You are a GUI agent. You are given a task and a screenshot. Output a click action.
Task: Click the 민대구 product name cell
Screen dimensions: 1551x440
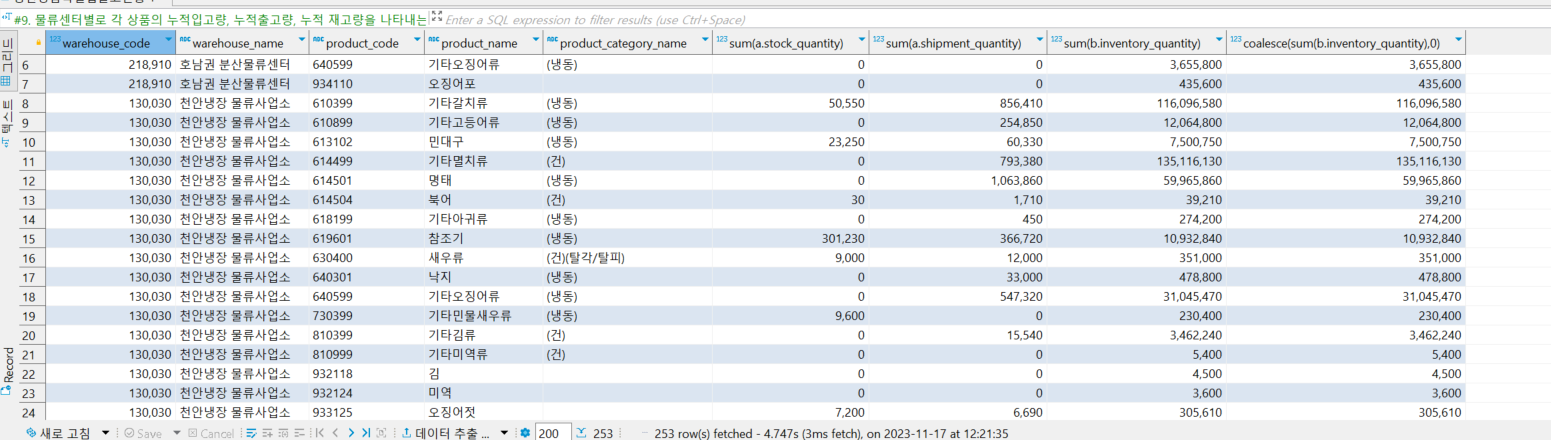coord(484,142)
